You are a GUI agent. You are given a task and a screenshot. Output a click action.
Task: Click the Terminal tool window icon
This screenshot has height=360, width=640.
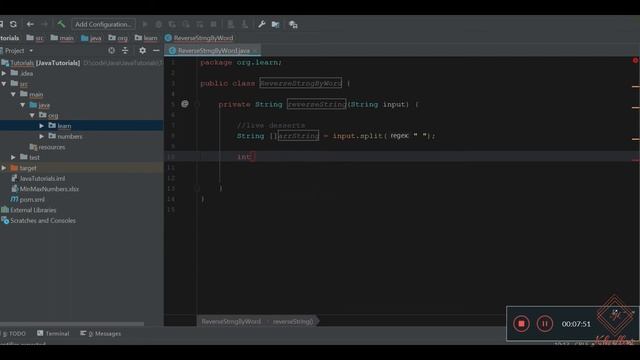40,333
